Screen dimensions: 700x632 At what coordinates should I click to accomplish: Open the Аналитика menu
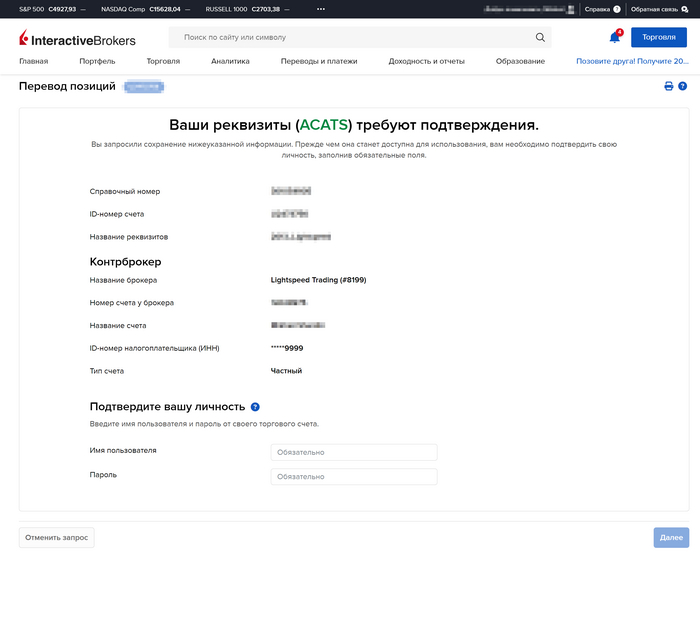(x=230, y=61)
